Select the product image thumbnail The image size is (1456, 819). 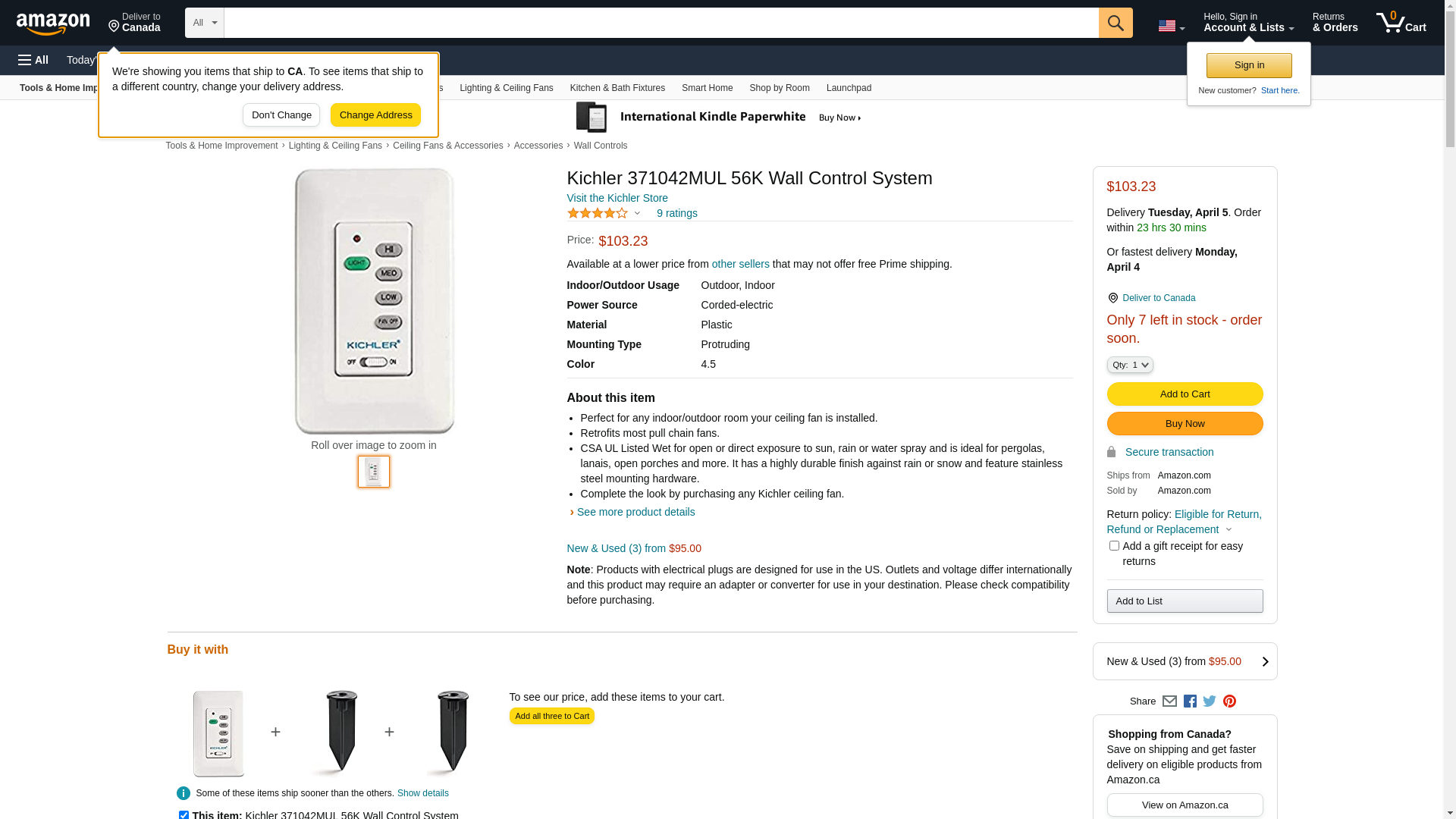tap(374, 472)
